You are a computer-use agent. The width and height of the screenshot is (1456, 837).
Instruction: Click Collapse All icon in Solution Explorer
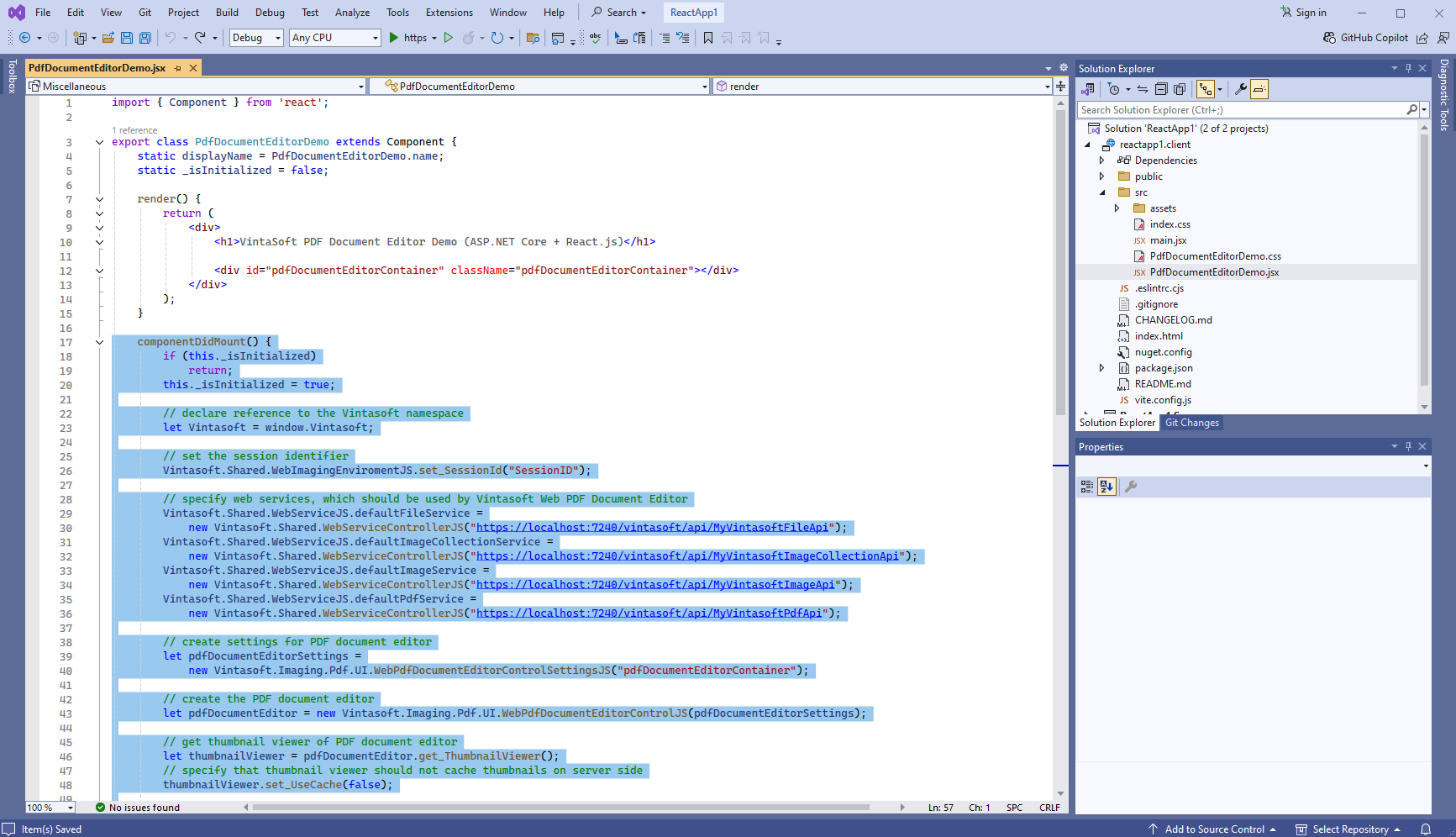point(1161,89)
